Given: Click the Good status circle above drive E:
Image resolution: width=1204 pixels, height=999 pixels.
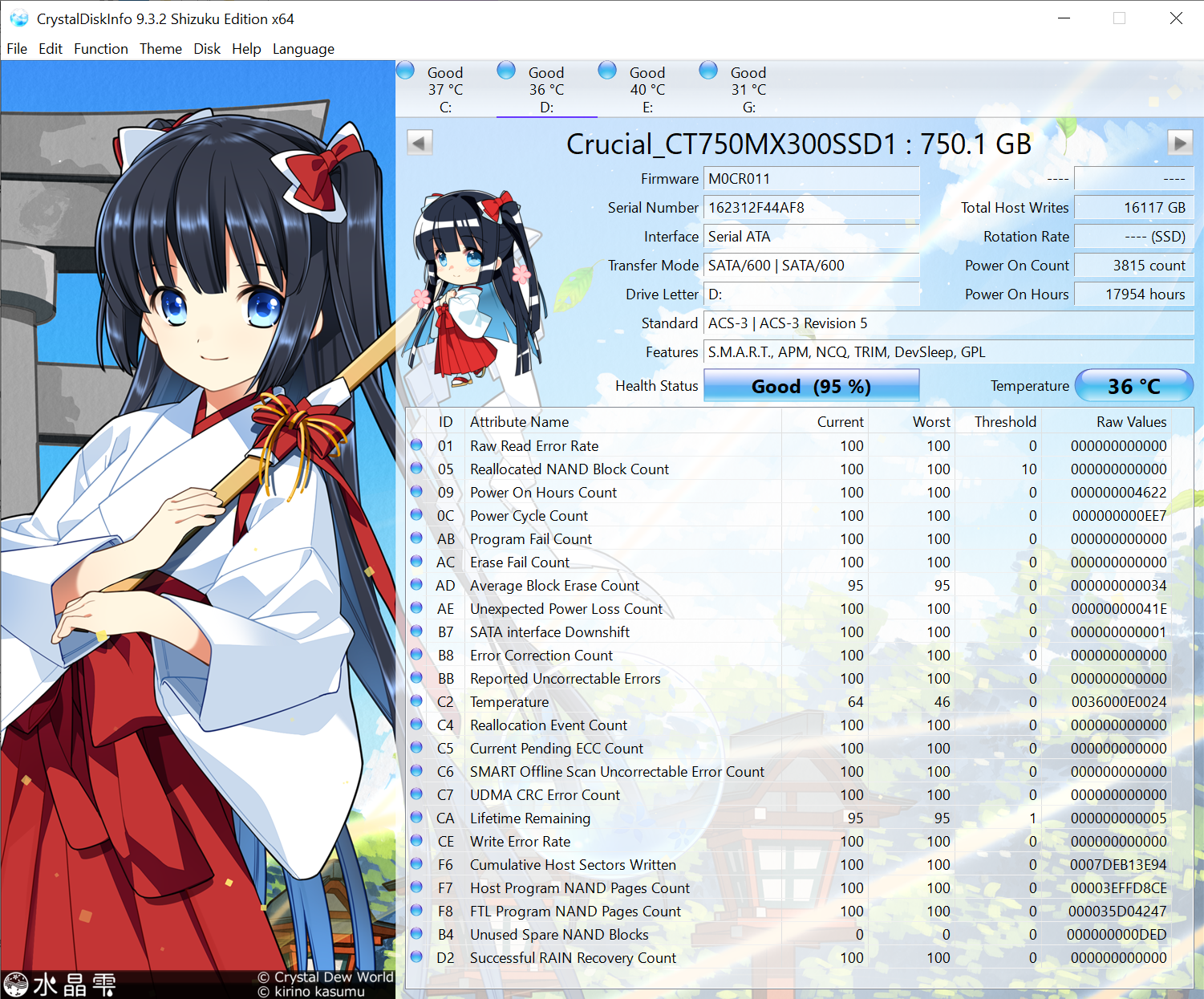Looking at the screenshot, I should click(x=607, y=70).
